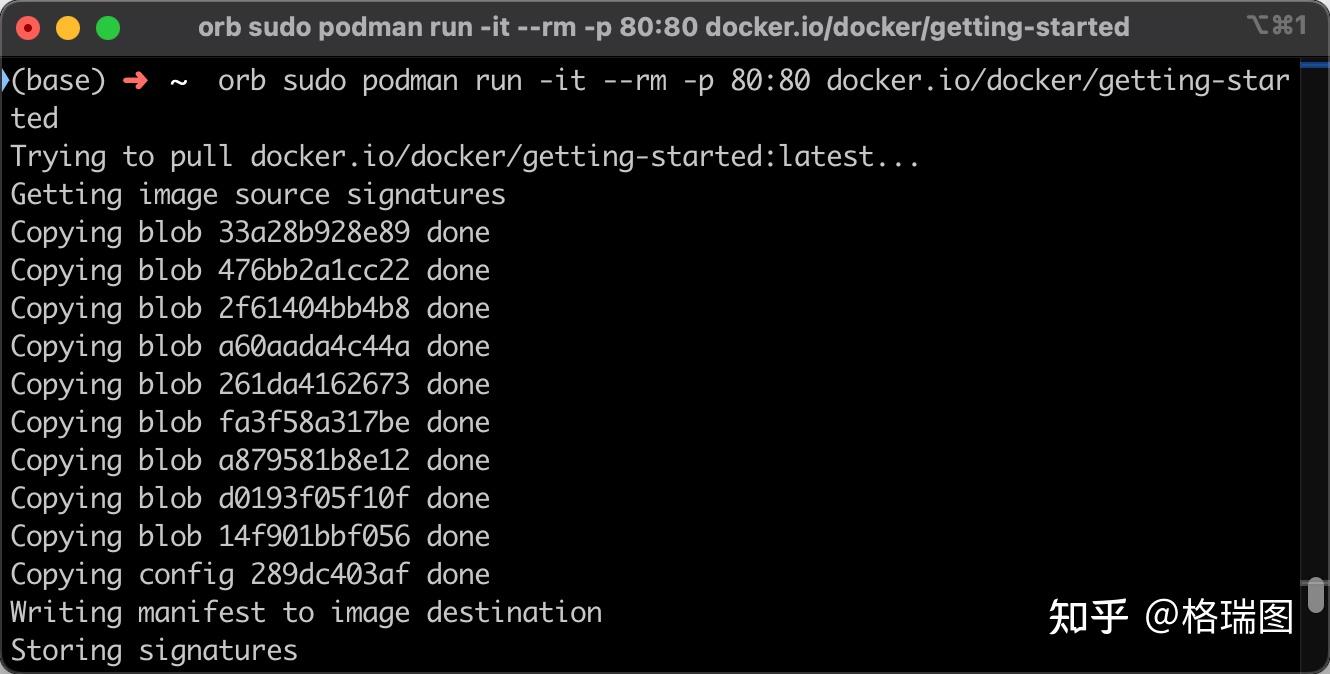
Task: Click the line 'Trying to pull docker.io/docker/getting-started:latest'
Action: [463, 156]
